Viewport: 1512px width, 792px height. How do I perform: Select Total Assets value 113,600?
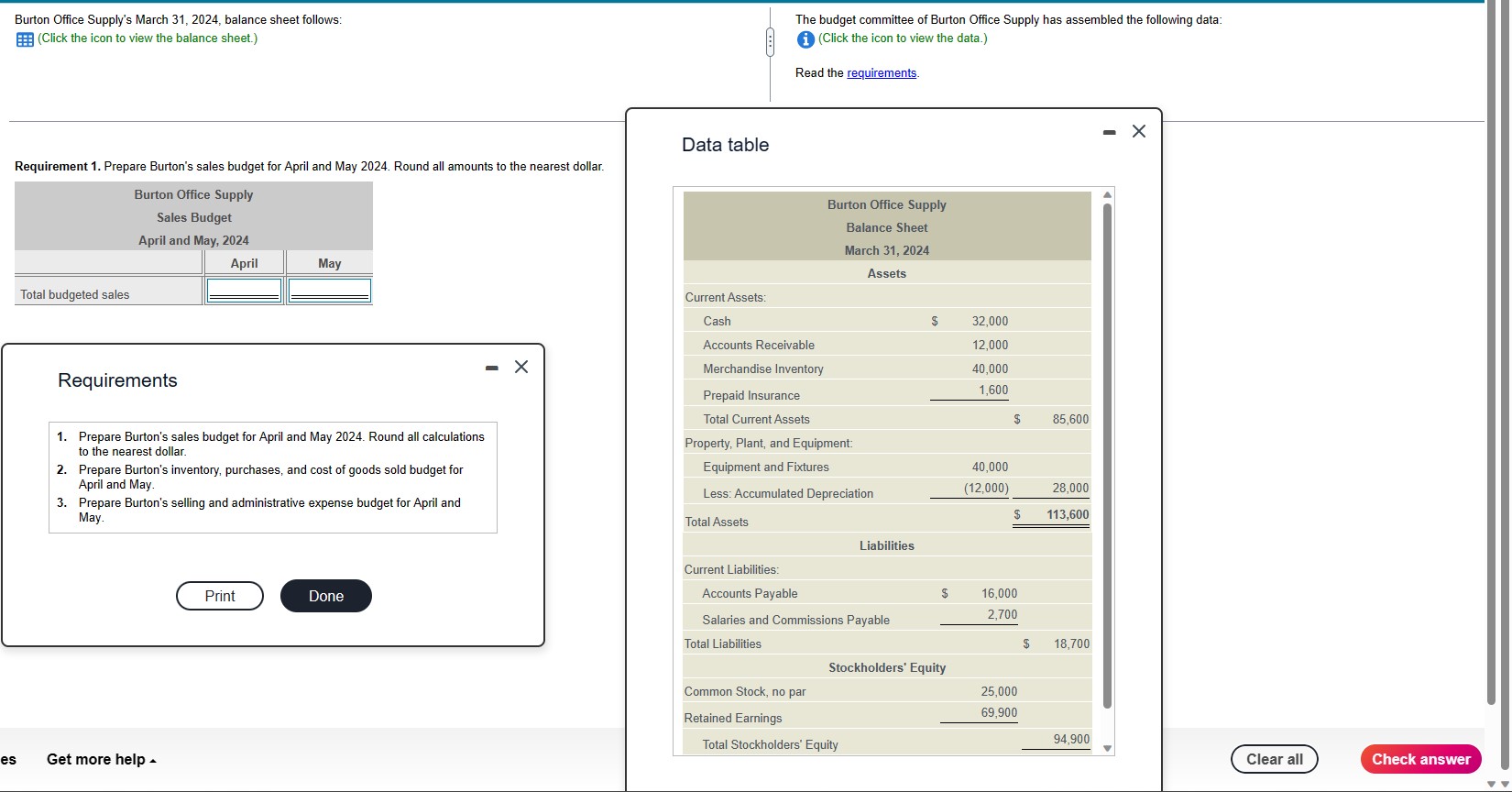(1068, 514)
